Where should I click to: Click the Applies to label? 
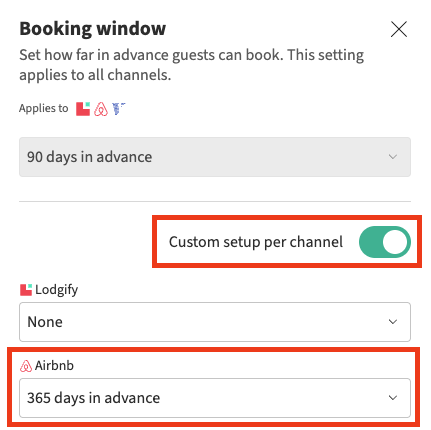(x=44, y=109)
